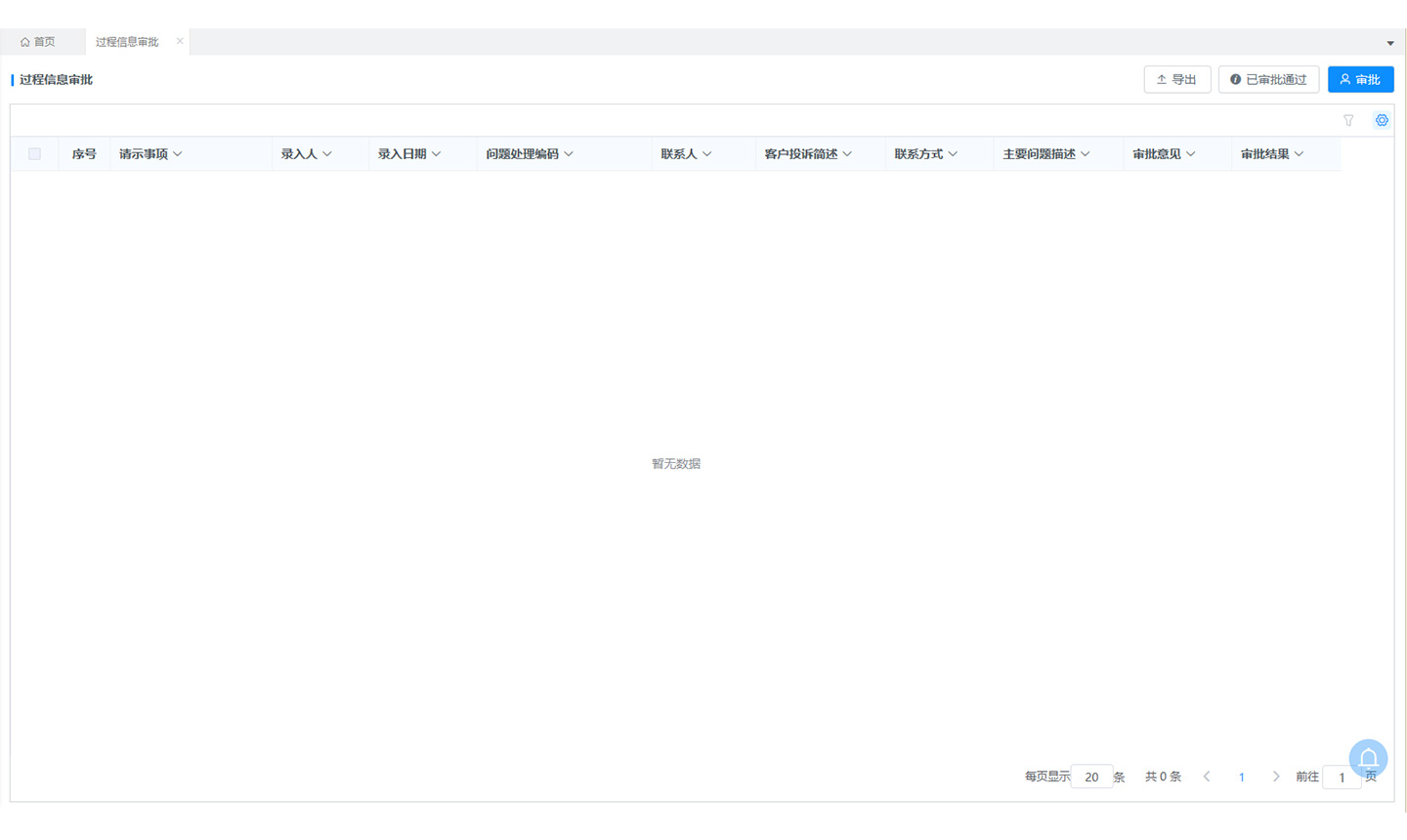Go to the next page arrow

click(x=1276, y=777)
